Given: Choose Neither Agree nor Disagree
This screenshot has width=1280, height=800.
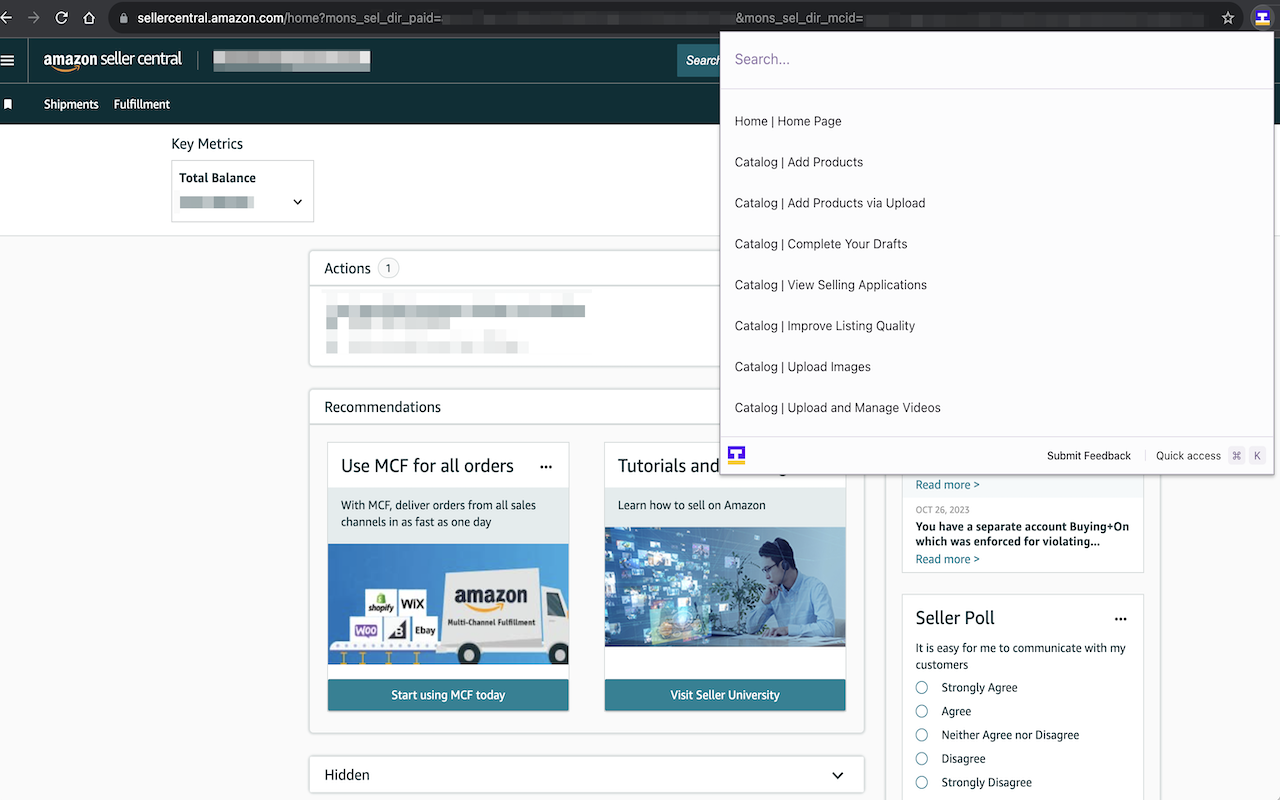Looking at the screenshot, I should (922, 735).
